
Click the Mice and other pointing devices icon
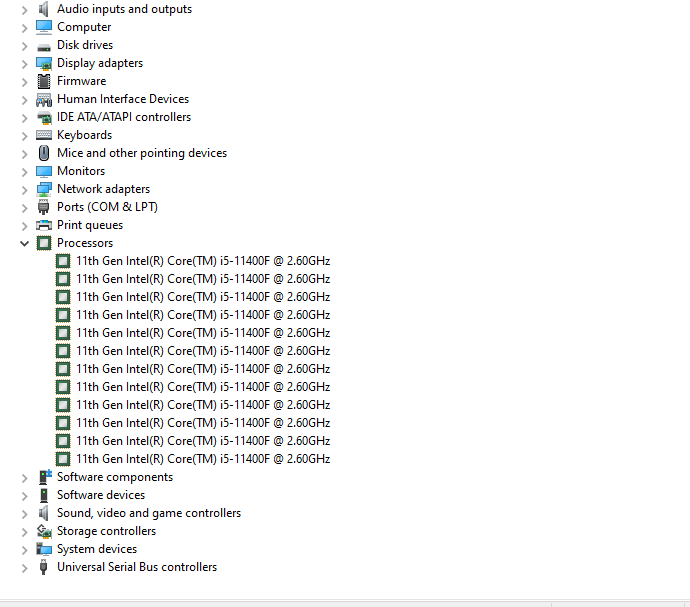pyautogui.click(x=44, y=153)
